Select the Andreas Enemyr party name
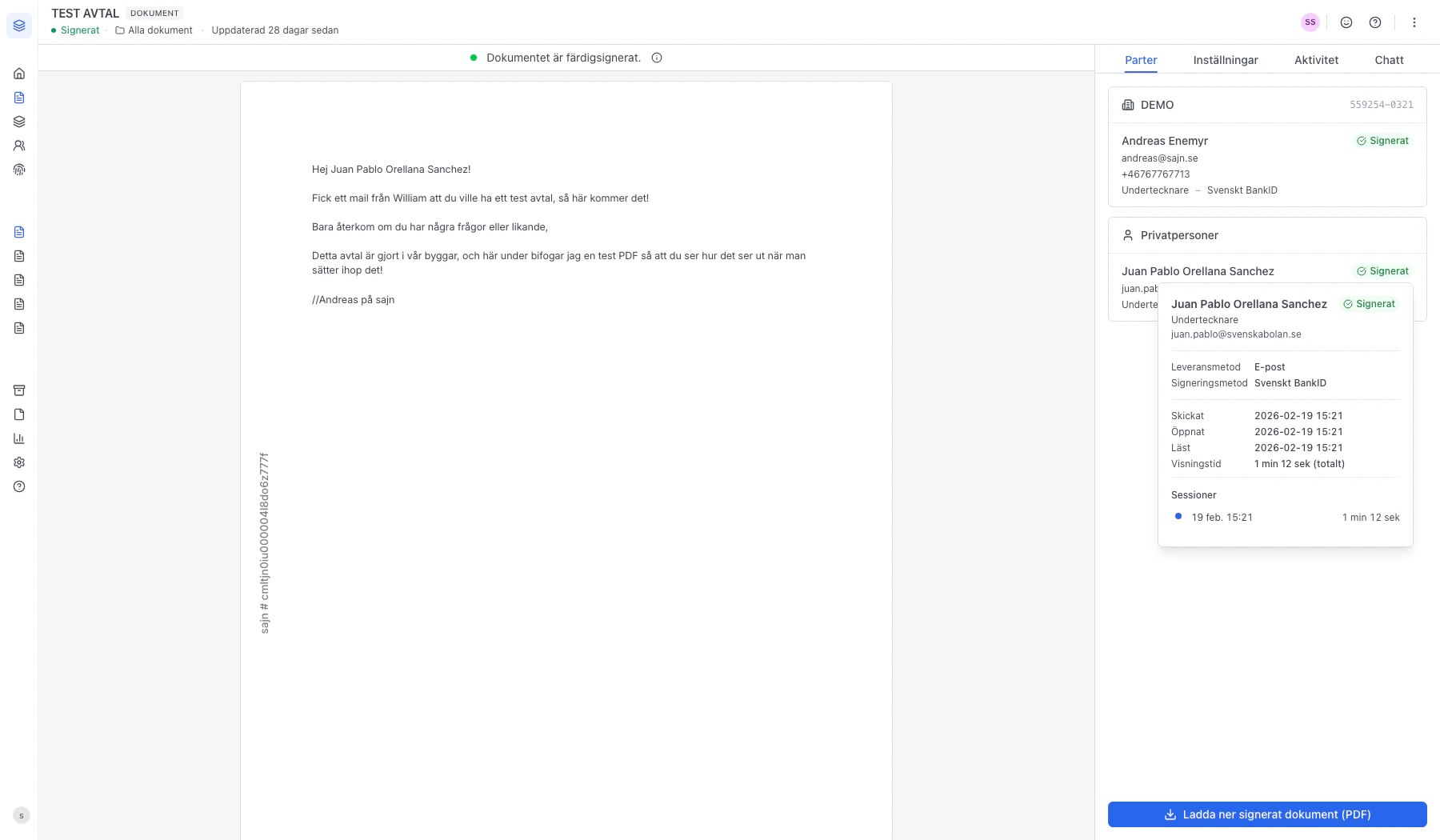Image resolution: width=1440 pixels, height=840 pixels. pos(1165,141)
